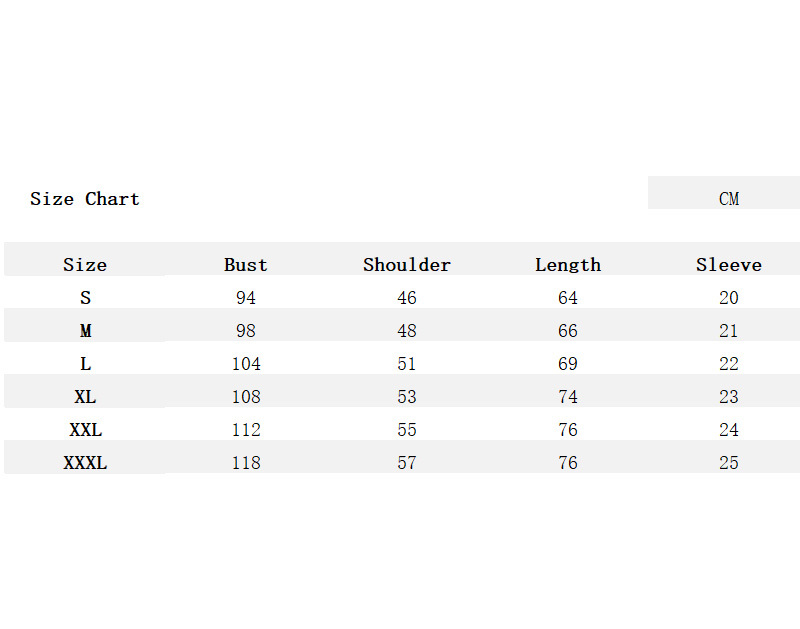This screenshot has height=629, width=800.
Task: Click the L size row label
Action: click(85, 364)
